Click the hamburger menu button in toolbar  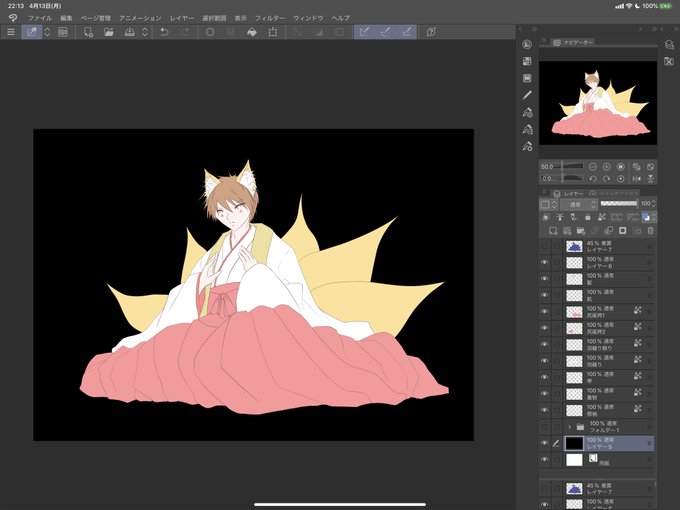point(11,32)
